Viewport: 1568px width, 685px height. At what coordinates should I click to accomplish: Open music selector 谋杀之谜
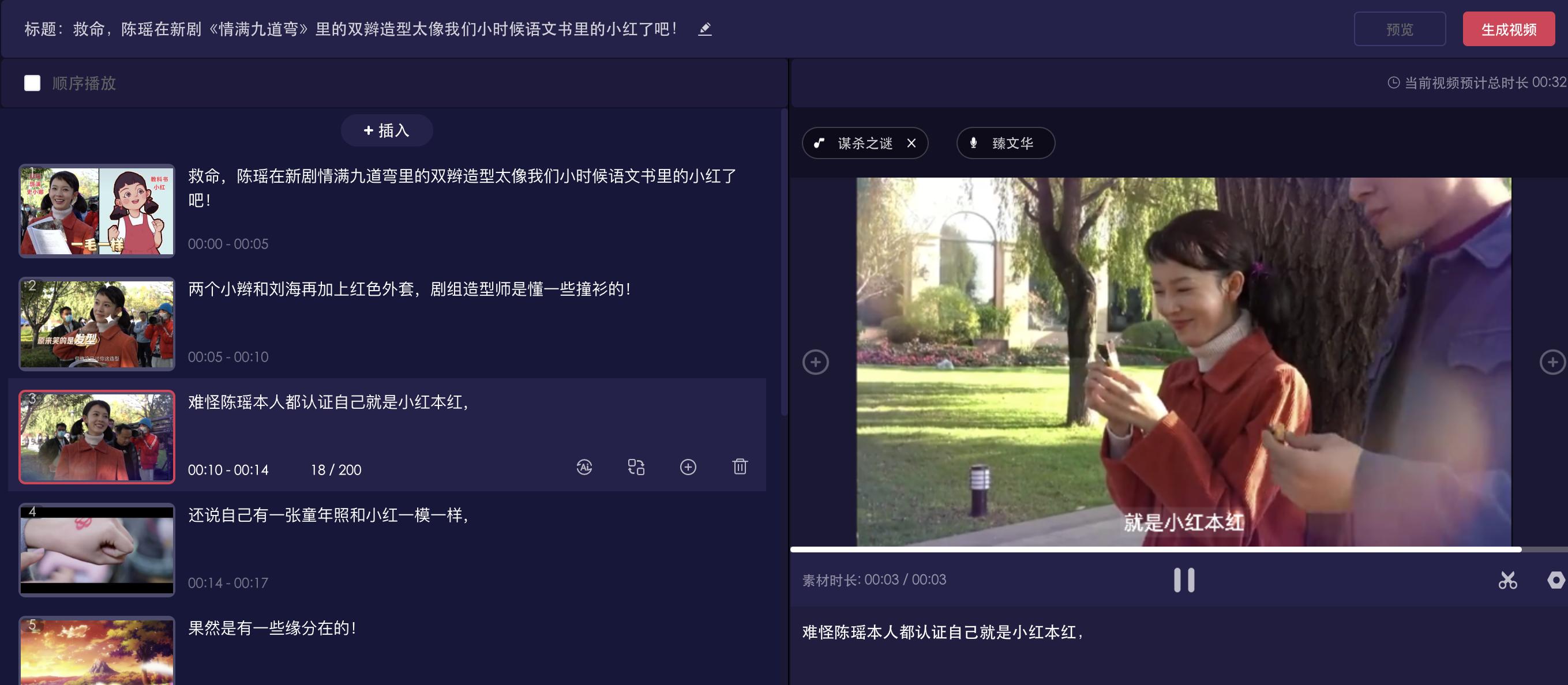tap(864, 143)
